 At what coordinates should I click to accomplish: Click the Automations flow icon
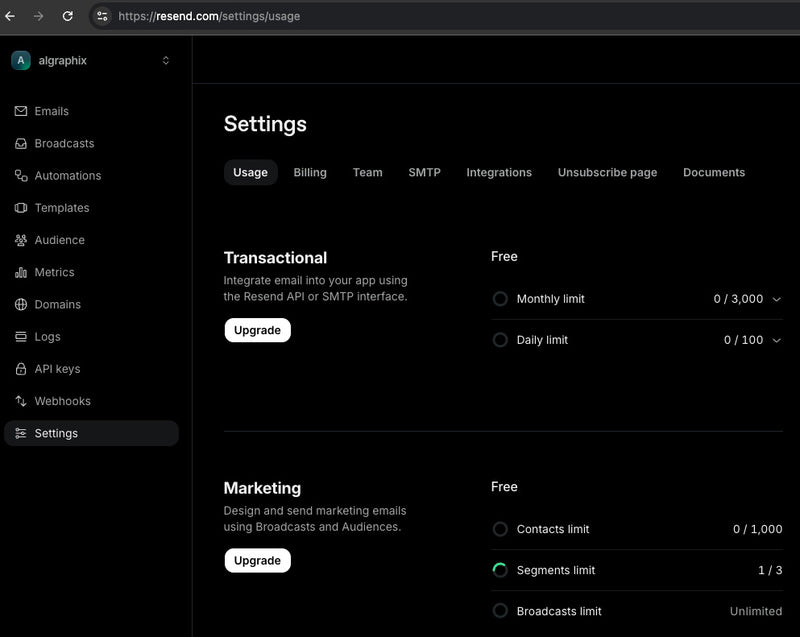[x=21, y=175]
